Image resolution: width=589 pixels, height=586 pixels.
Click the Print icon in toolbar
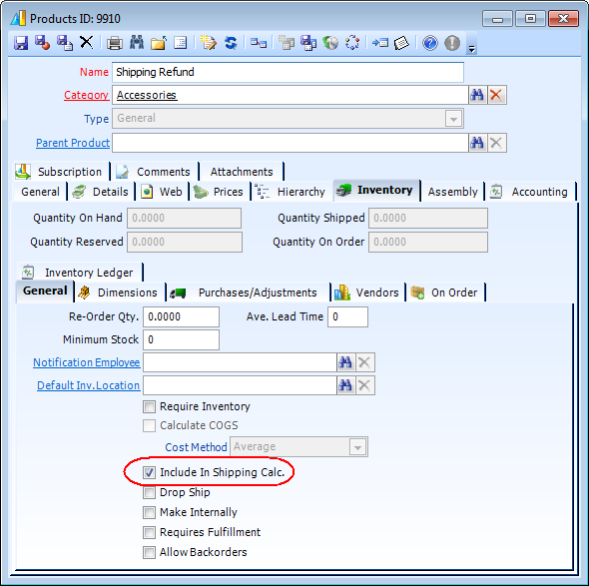click(x=115, y=43)
